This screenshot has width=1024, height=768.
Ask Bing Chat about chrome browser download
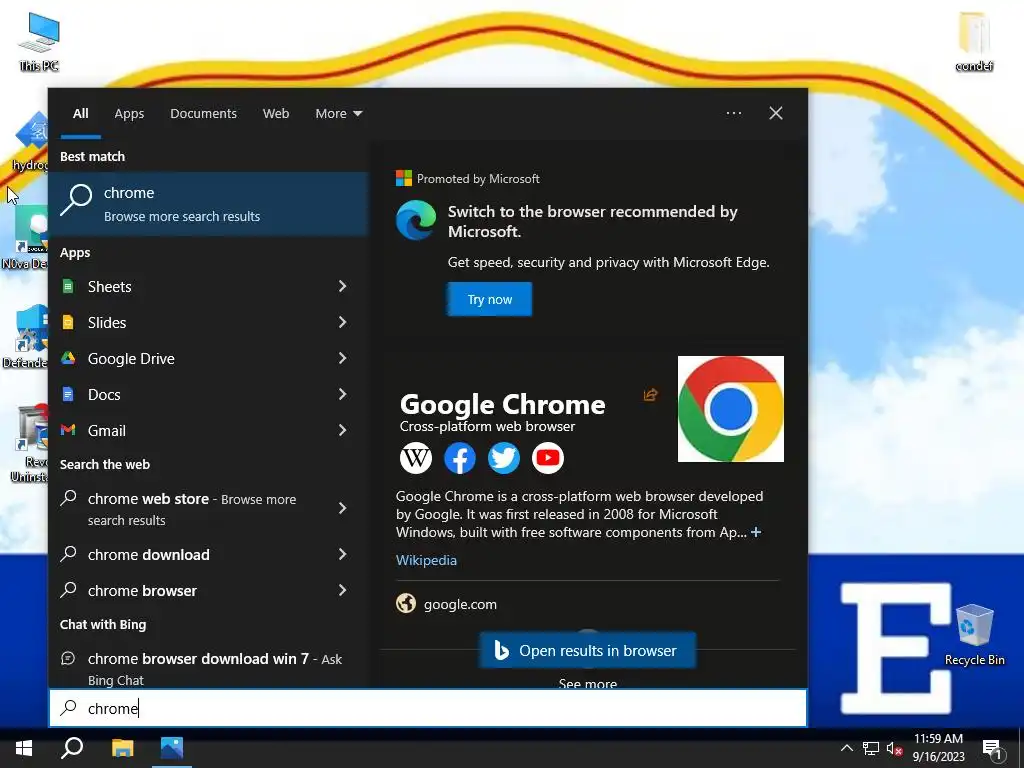coord(208,668)
